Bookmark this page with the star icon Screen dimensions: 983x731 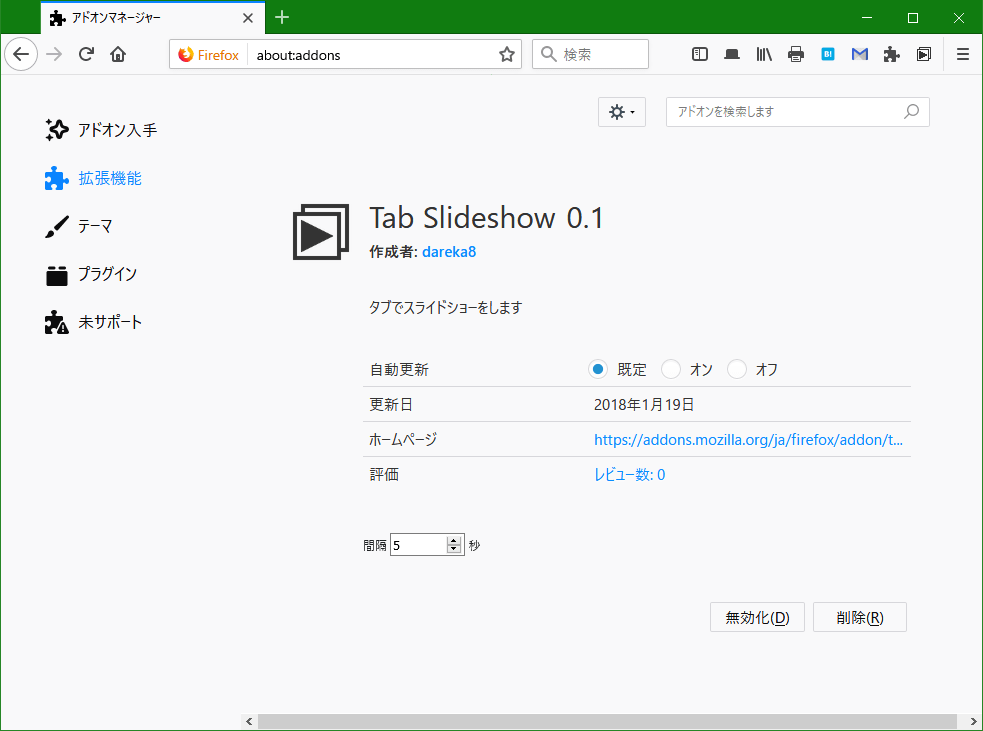click(507, 55)
